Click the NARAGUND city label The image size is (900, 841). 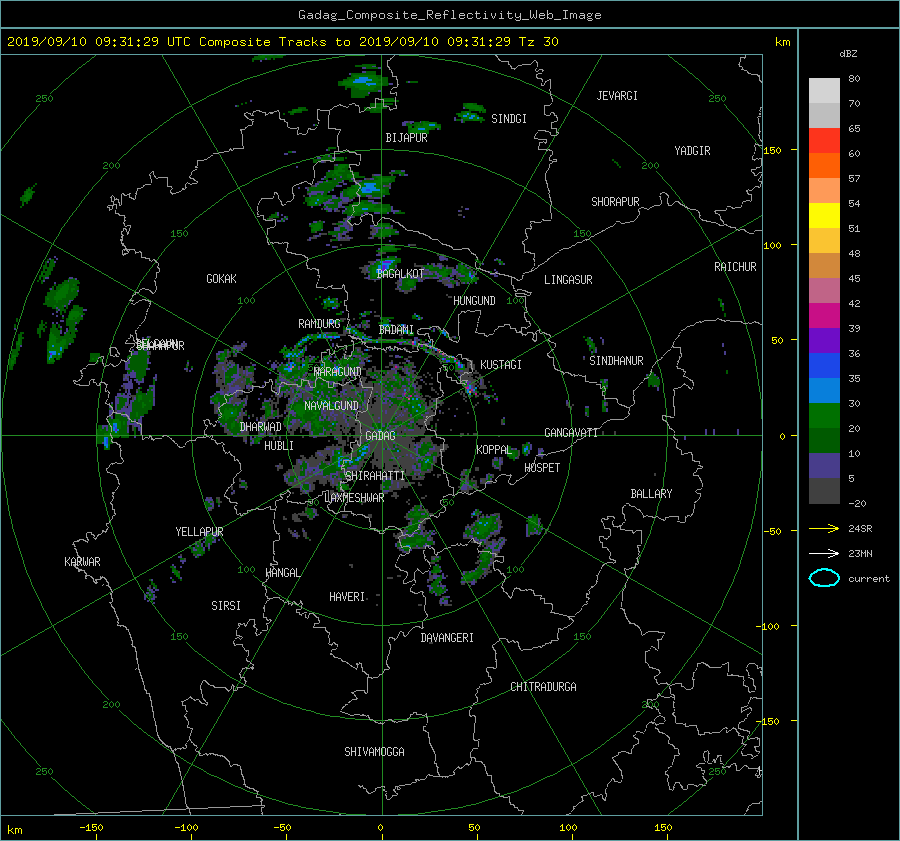pyautogui.click(x=338, y=372)
